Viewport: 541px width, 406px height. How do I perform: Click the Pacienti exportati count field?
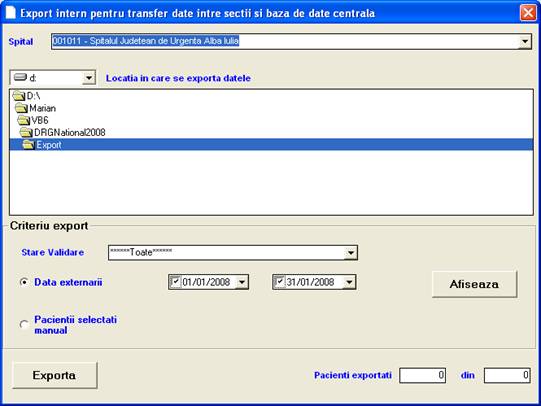tap(422, 375)
